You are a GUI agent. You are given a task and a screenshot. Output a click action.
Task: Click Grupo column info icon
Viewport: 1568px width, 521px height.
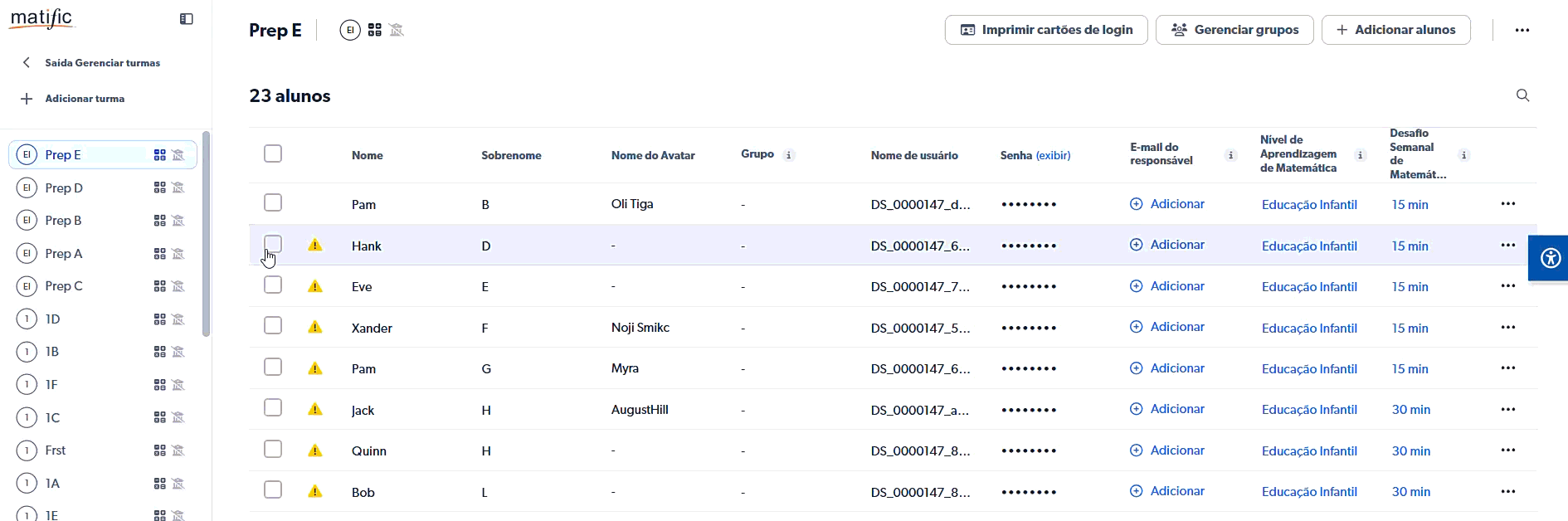[x=789, y=155]
